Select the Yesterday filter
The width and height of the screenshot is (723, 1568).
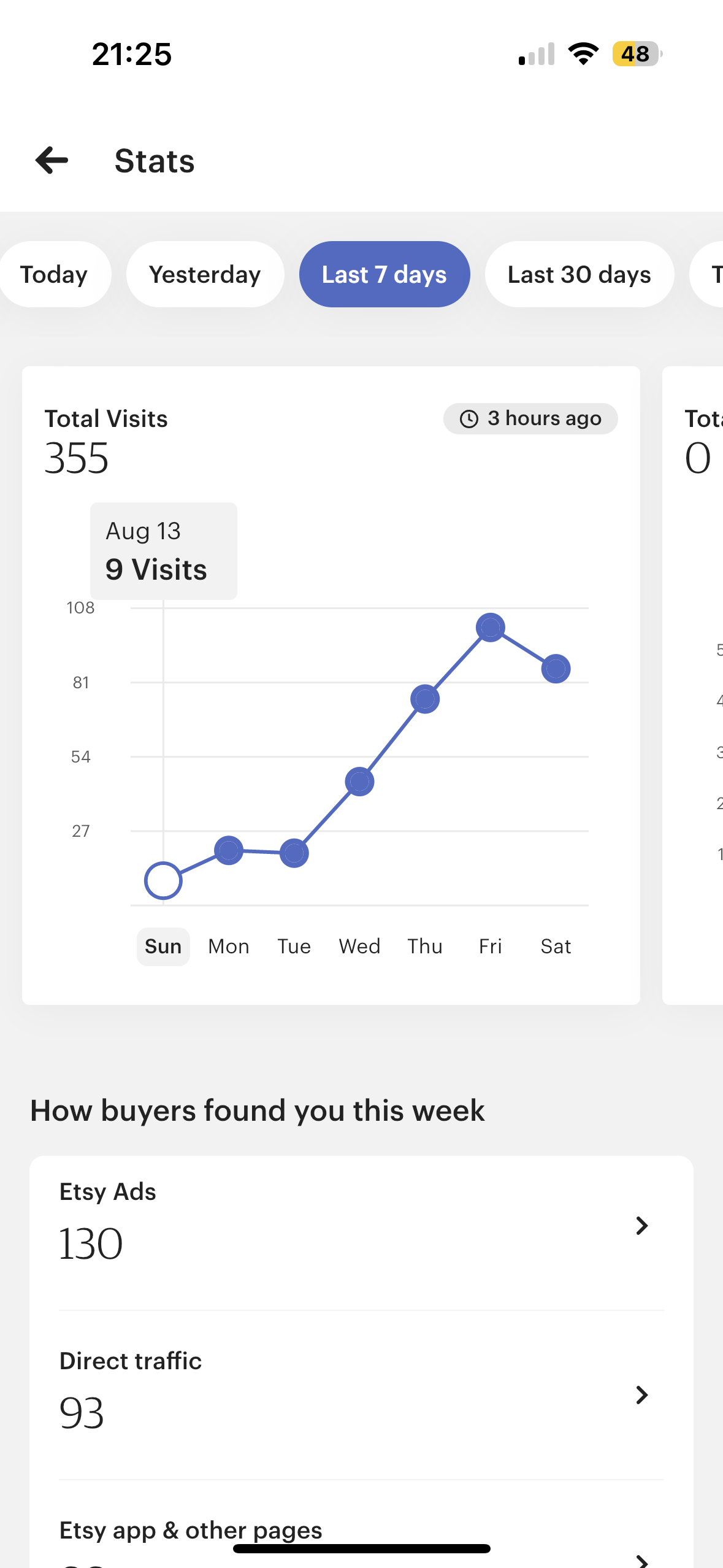205,274
